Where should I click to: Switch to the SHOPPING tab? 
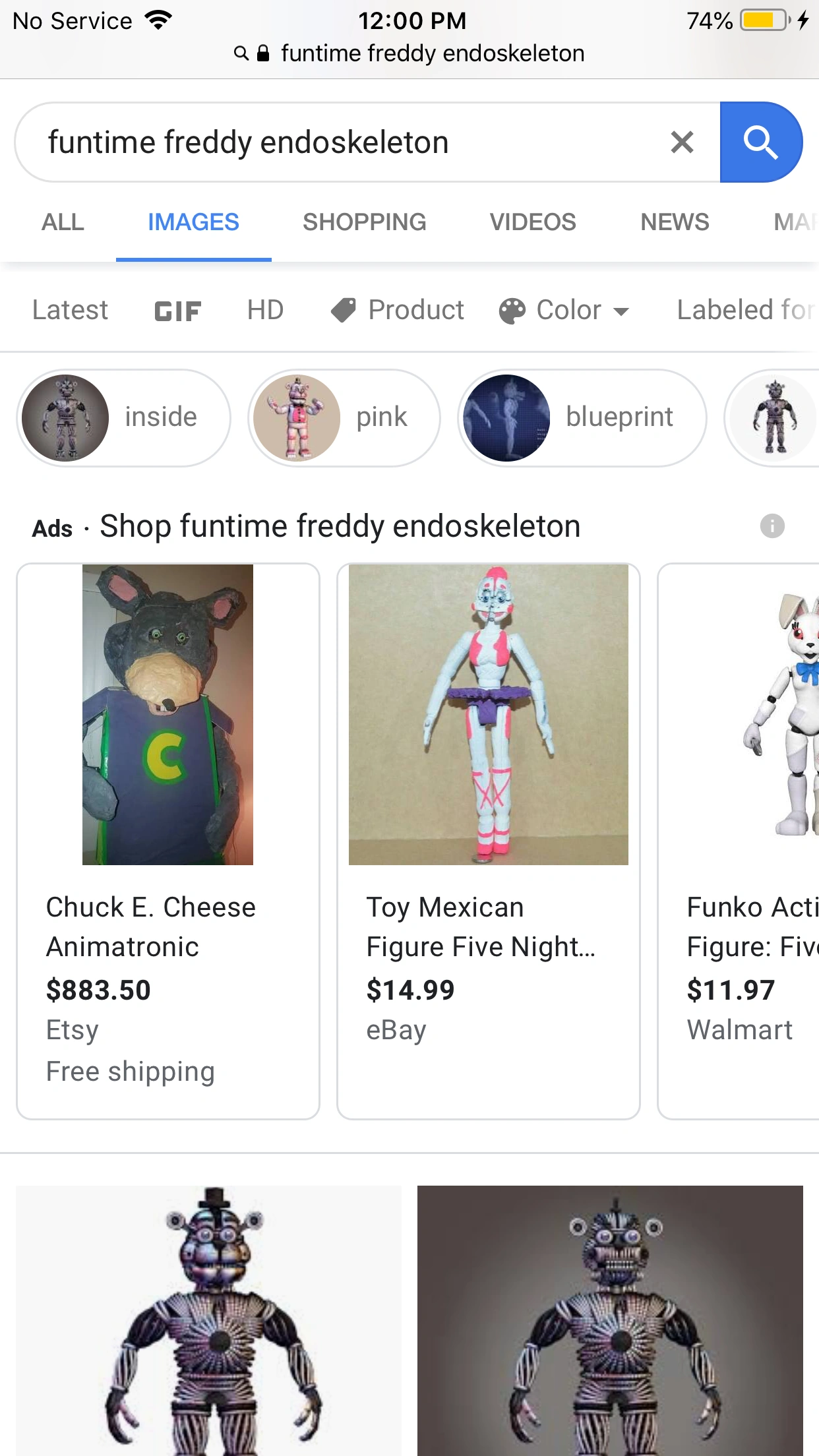(x=364, y=222)
